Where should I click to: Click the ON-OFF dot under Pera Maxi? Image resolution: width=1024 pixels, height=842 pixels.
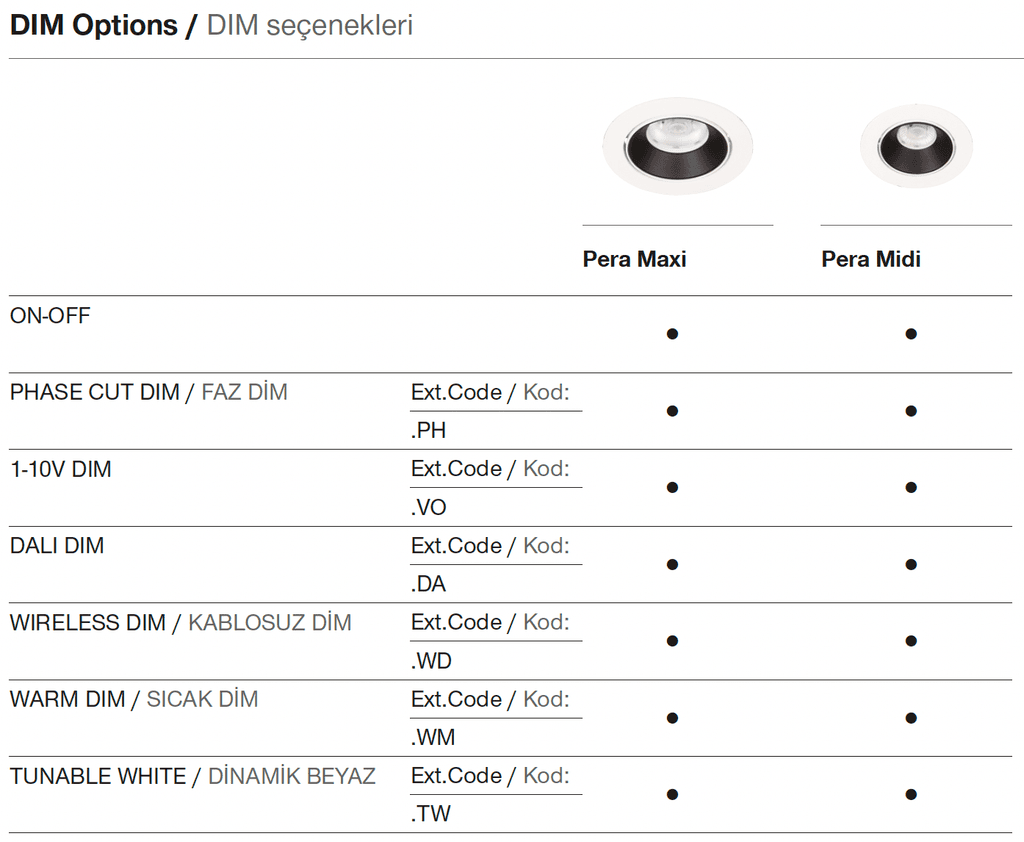pyautogui.click(x=672, y=334)
